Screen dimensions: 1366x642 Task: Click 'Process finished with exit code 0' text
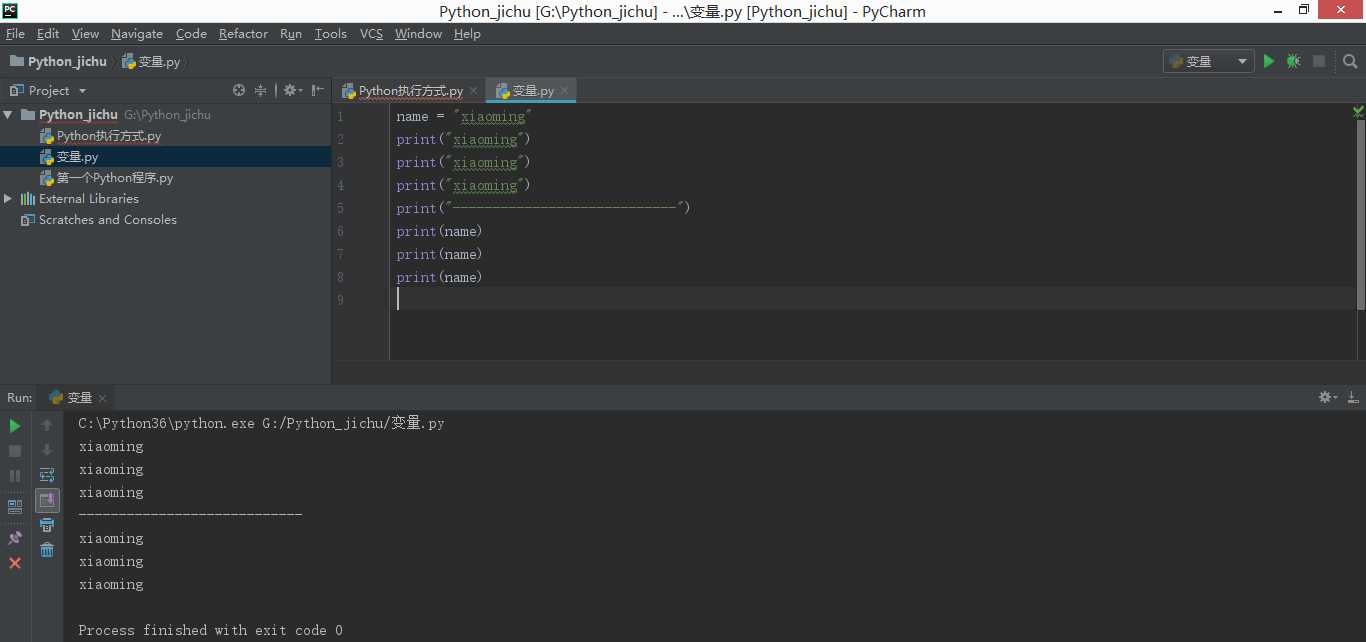point(210,630)
